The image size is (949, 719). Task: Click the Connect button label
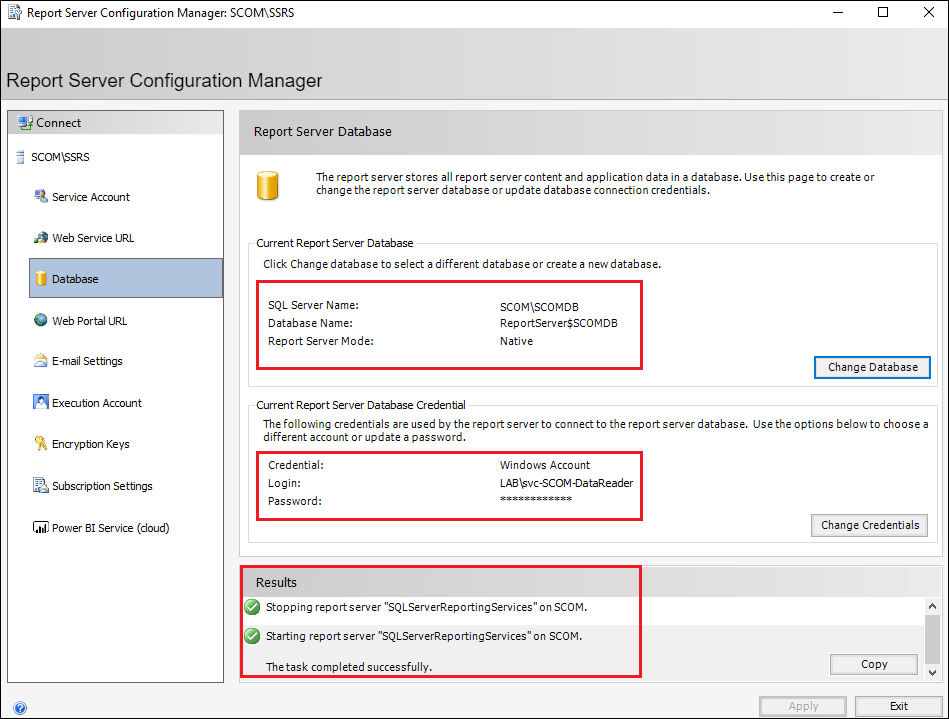click(58, 123)
